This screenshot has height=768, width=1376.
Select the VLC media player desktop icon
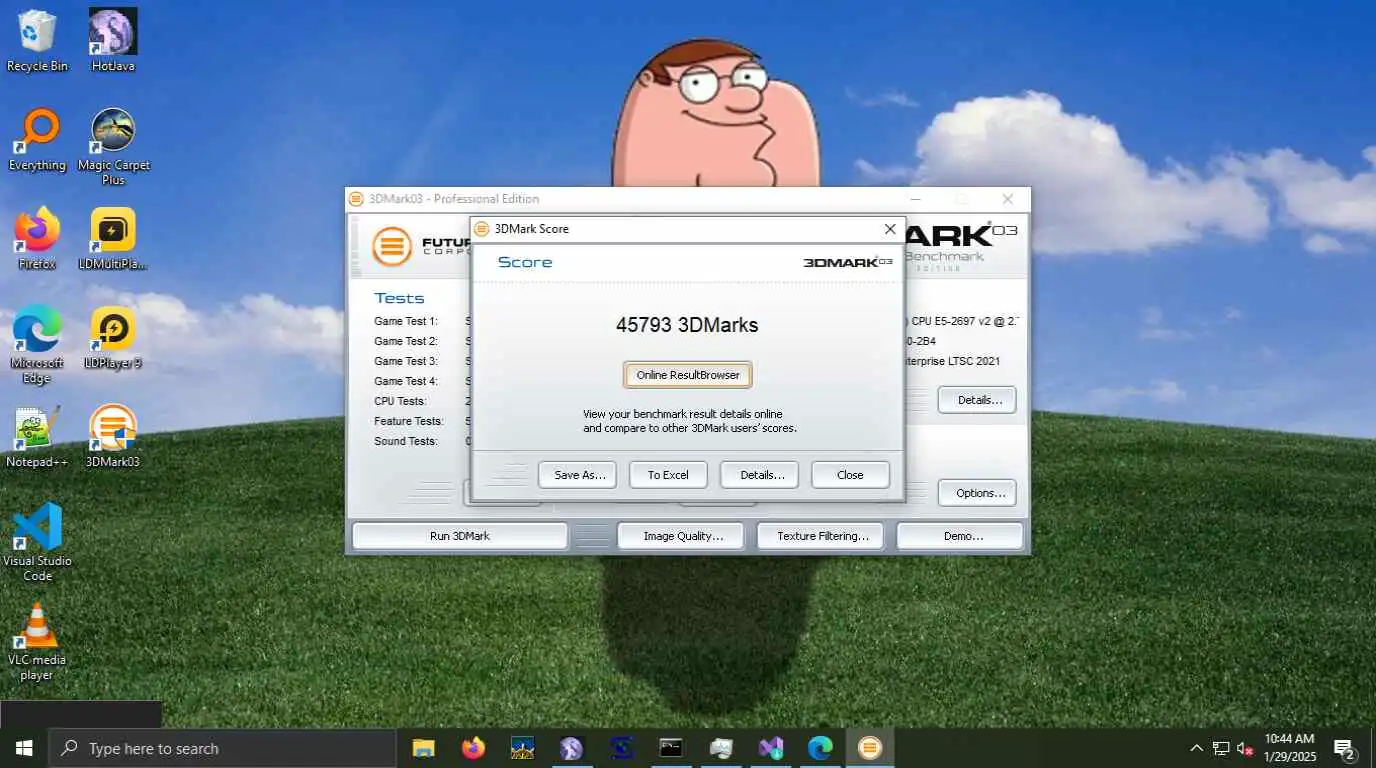tap(37, 641)
